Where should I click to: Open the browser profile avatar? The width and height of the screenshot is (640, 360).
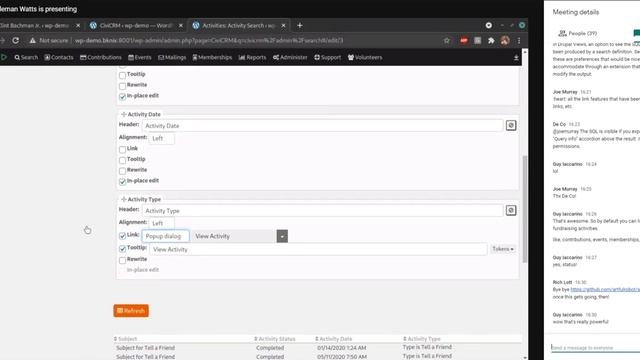(505, 40)
